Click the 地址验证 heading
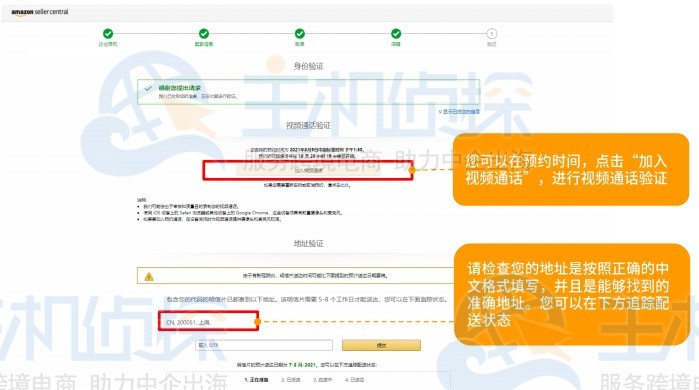The image size is (699, 390). click(x=308, y=243)
